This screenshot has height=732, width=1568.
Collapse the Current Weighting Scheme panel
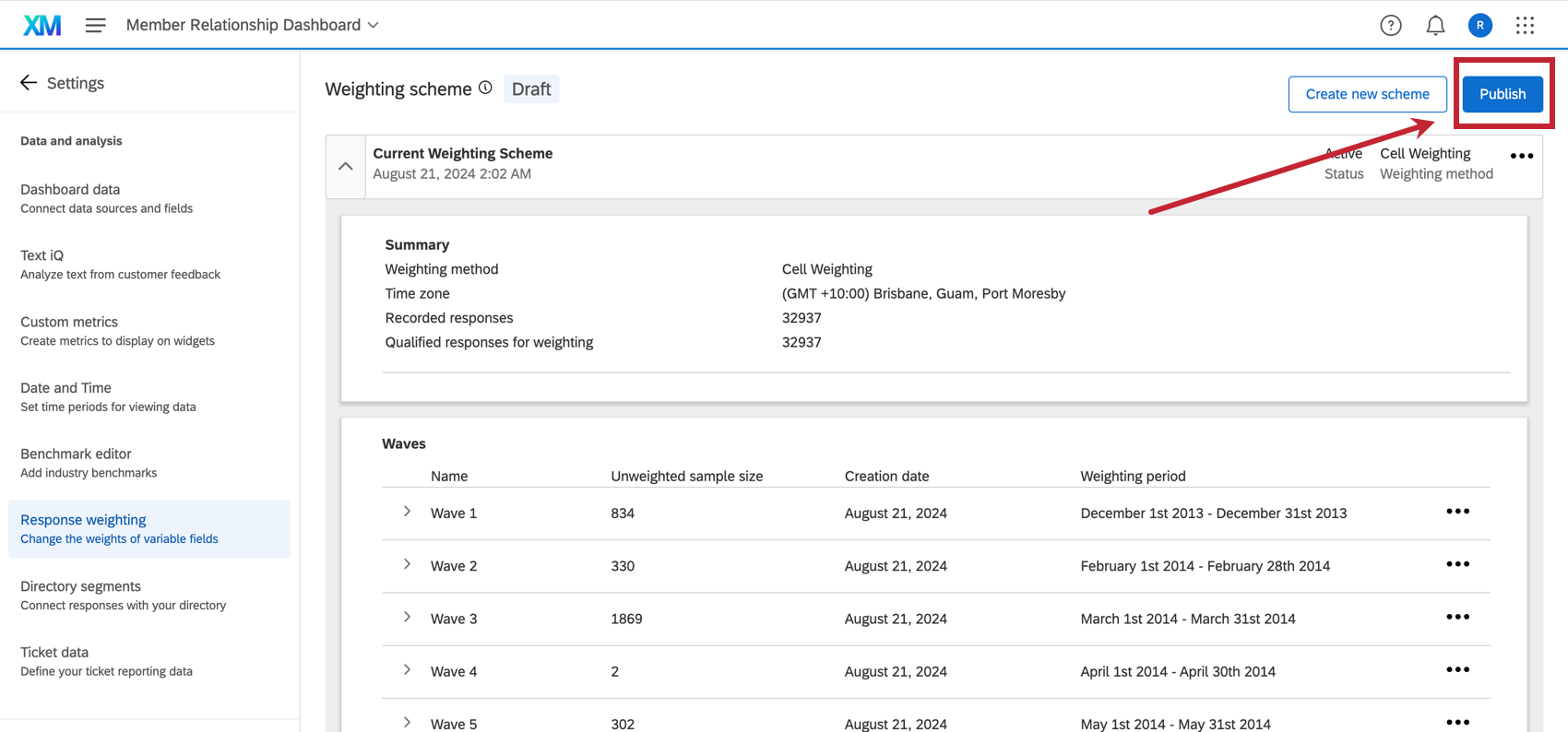pos(346,167)
